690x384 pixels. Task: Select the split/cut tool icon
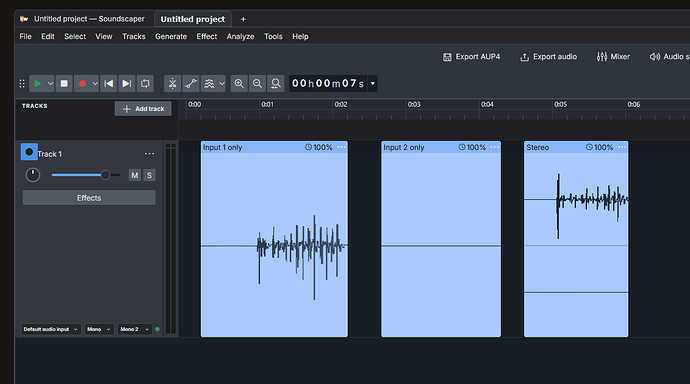pos(172,84)
